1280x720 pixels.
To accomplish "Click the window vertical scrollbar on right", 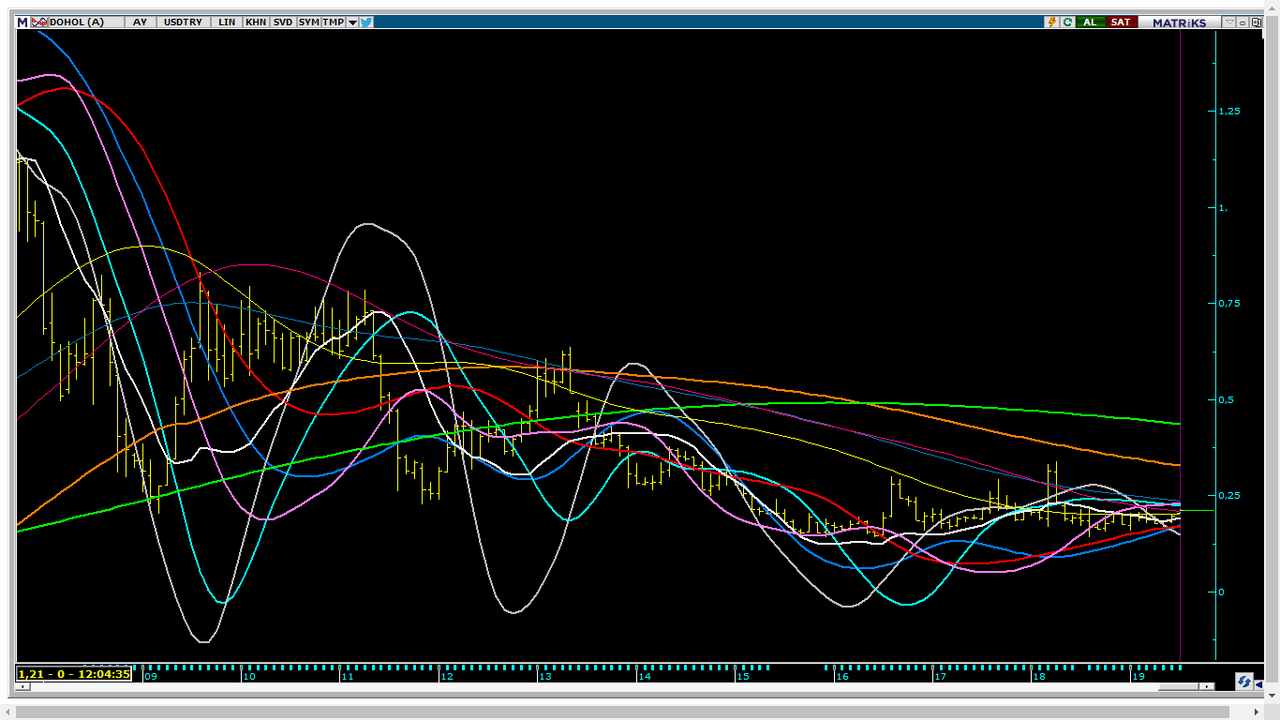I will tap(1272, 350).
